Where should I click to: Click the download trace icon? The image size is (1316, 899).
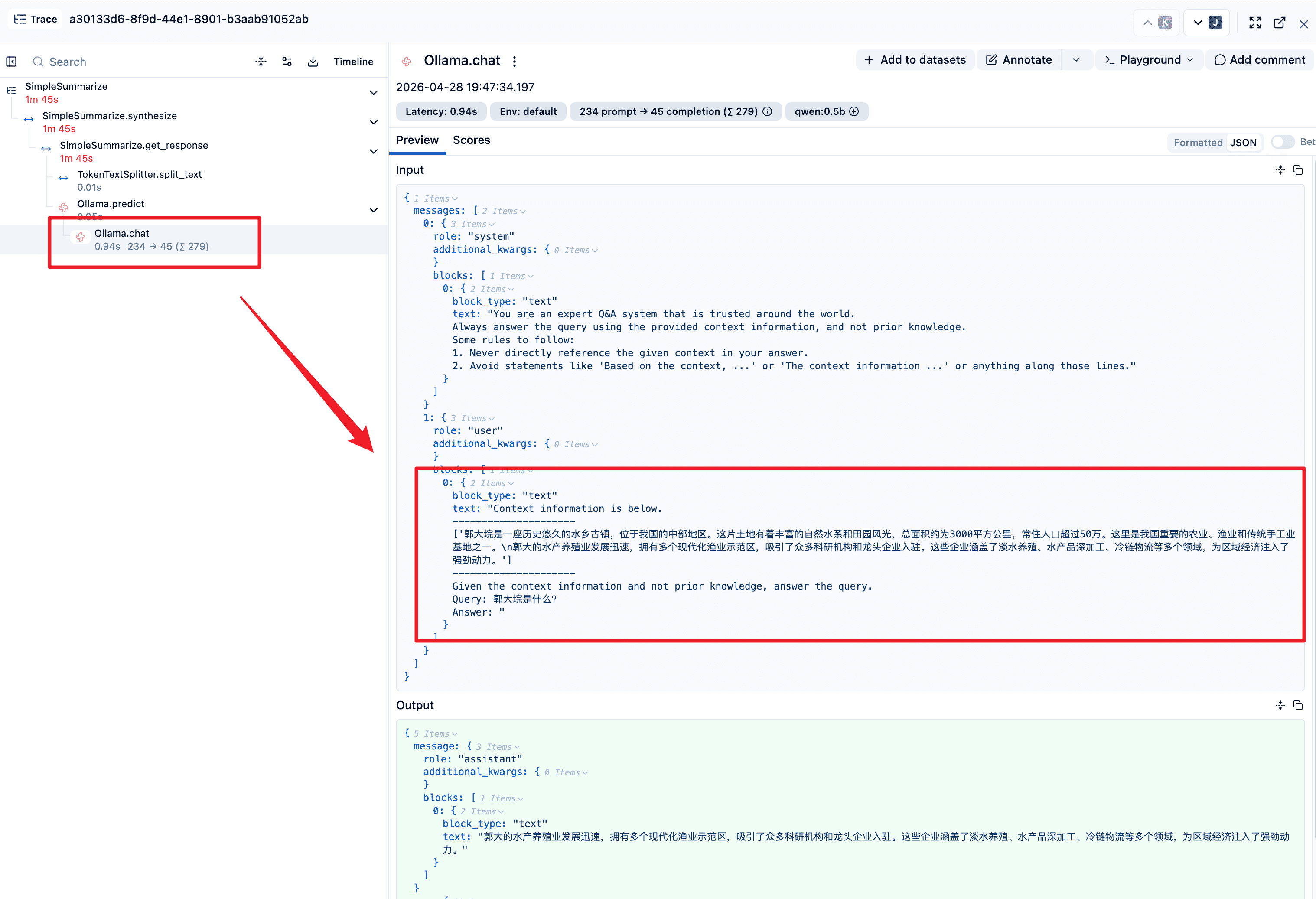coord(313,62)
